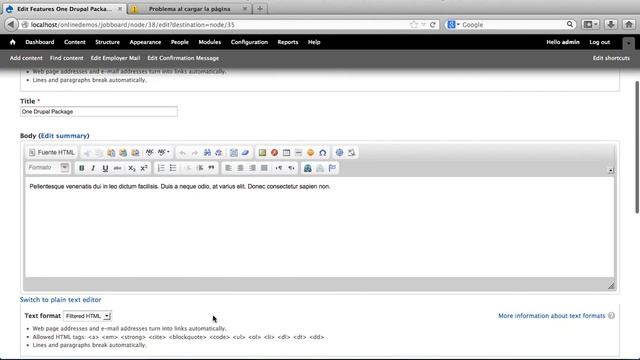Screen dimensions: 640x360
Task: Click the Insert Link icon
Action: pyautogui.click(x=308, y=168)
